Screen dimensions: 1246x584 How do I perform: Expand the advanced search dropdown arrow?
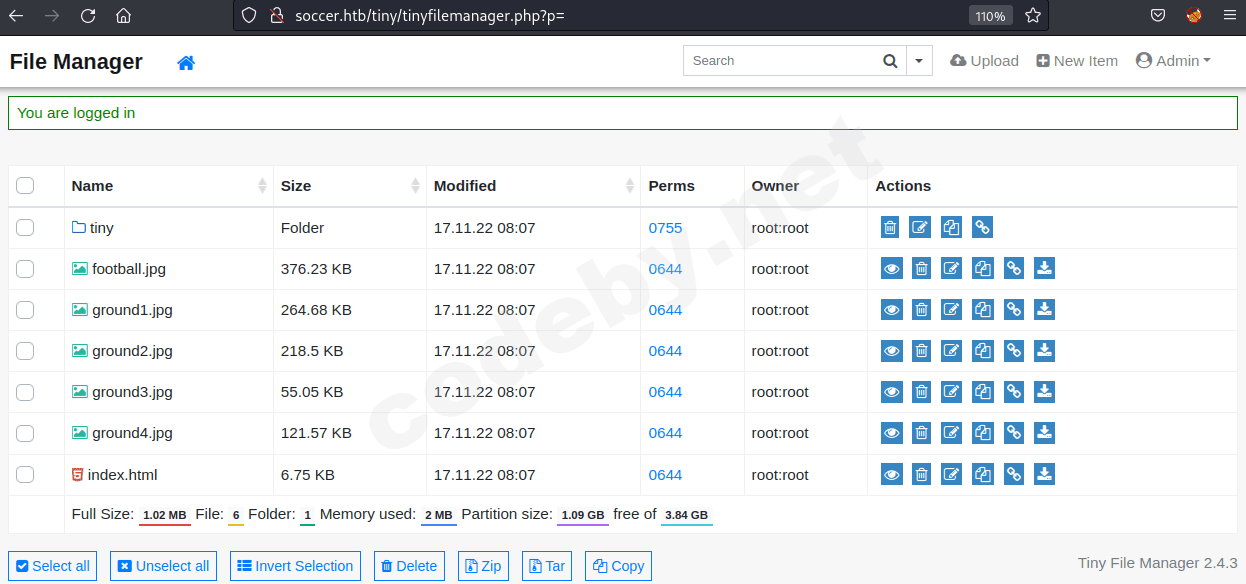(919, 61)
